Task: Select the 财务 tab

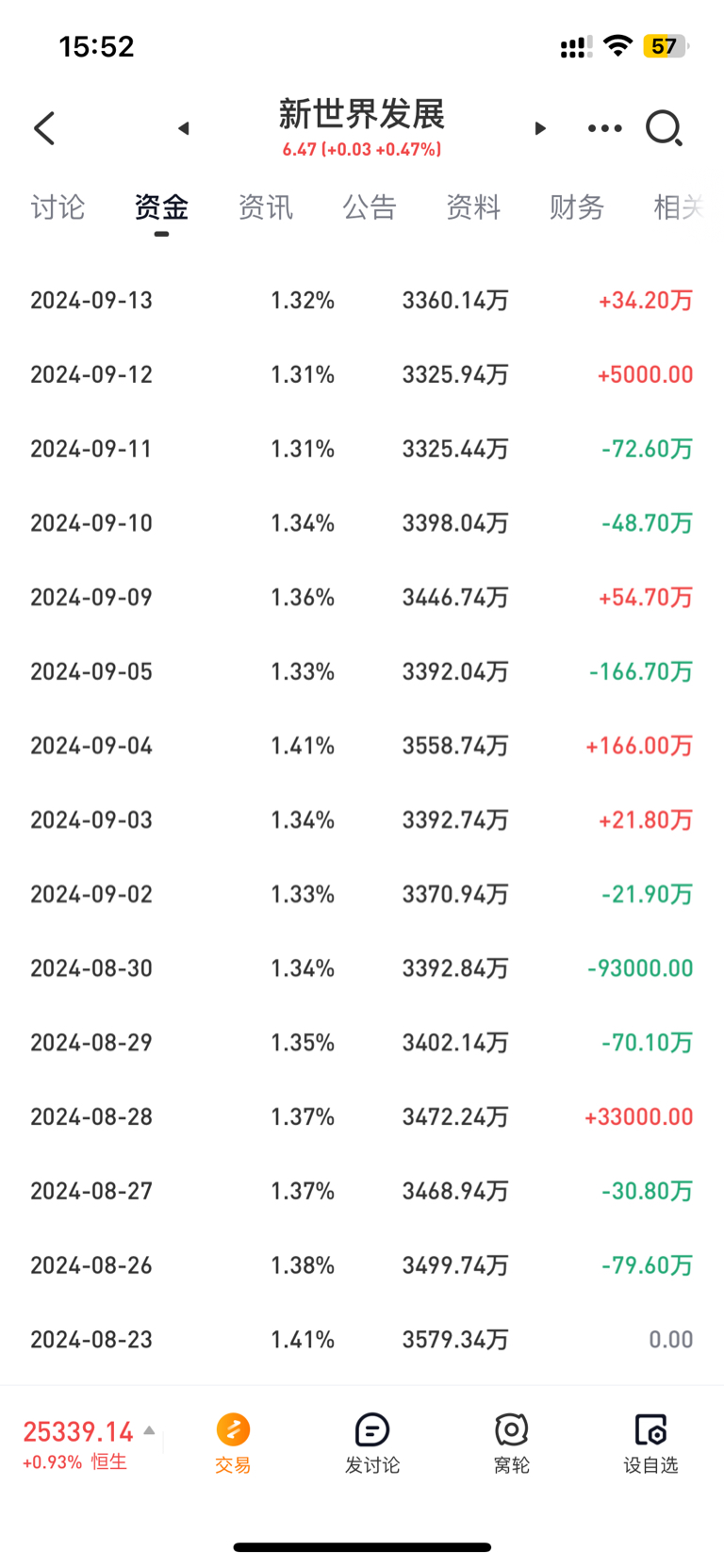Action: point(577,207)
